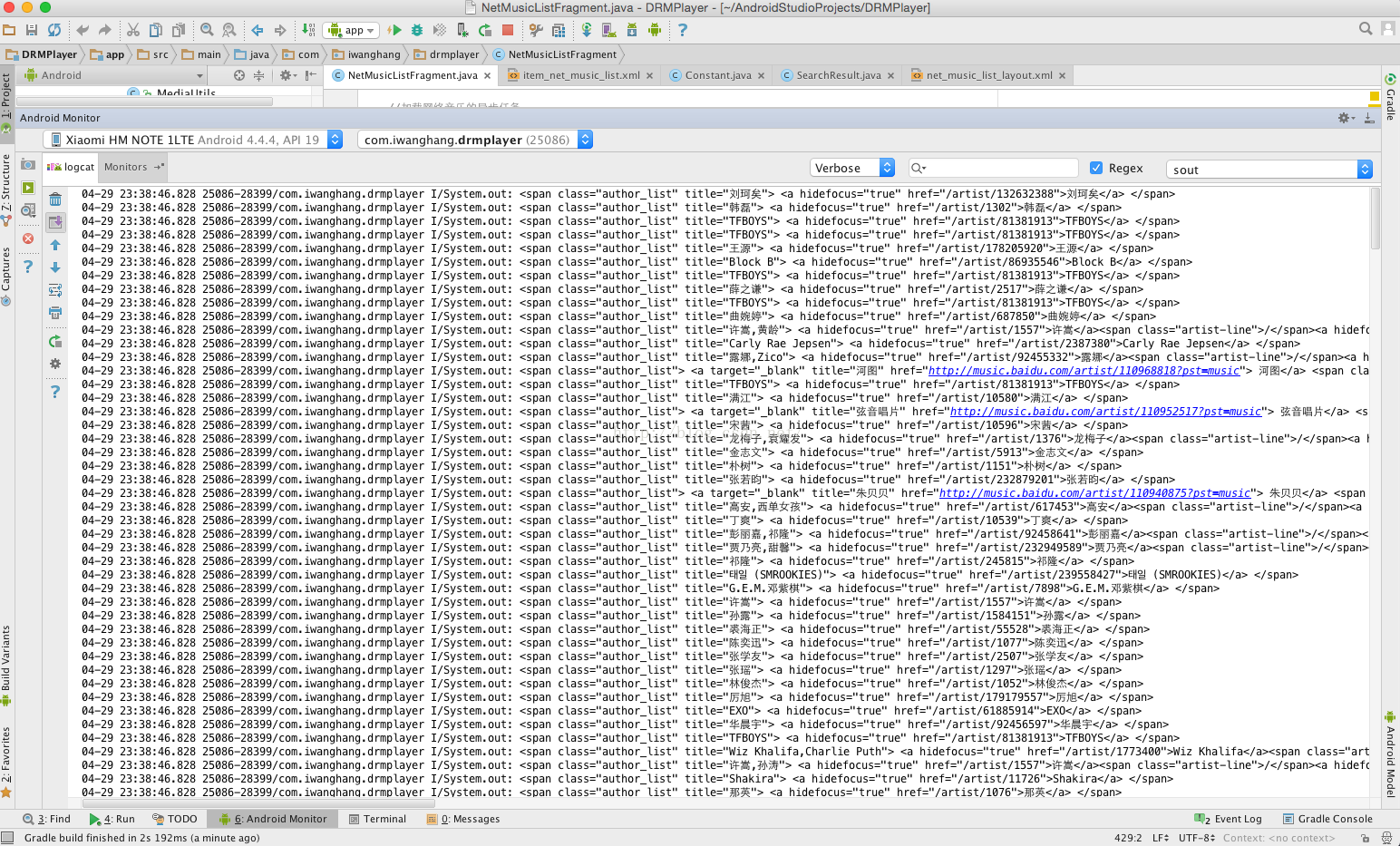Image resolution: width=1400 pixels, height=846 pixels.
Task: Open the Help question mark in the main toolbar
Action: point(683,30)
